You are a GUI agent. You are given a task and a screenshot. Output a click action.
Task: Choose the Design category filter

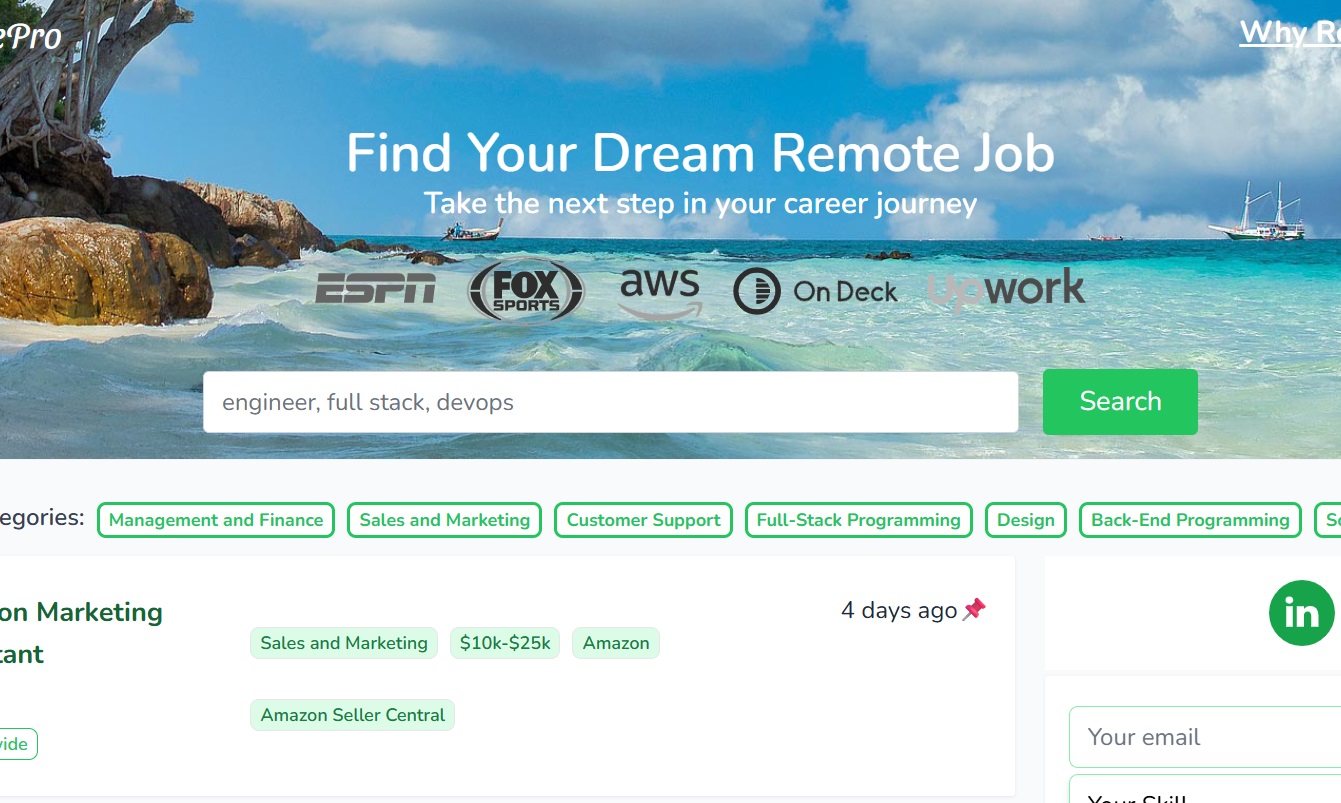click(1026, 520)
